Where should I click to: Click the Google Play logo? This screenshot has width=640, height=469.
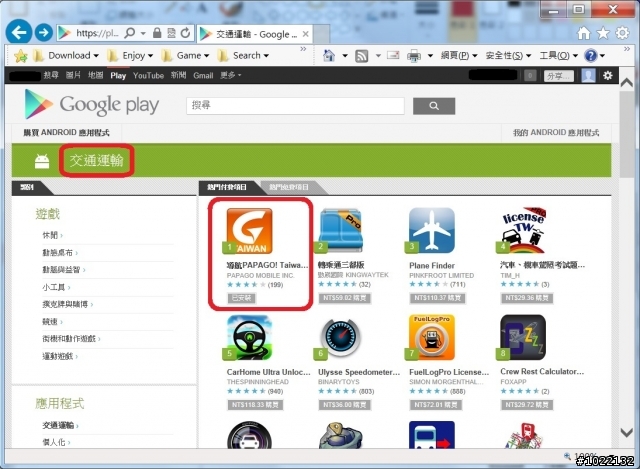91,104
